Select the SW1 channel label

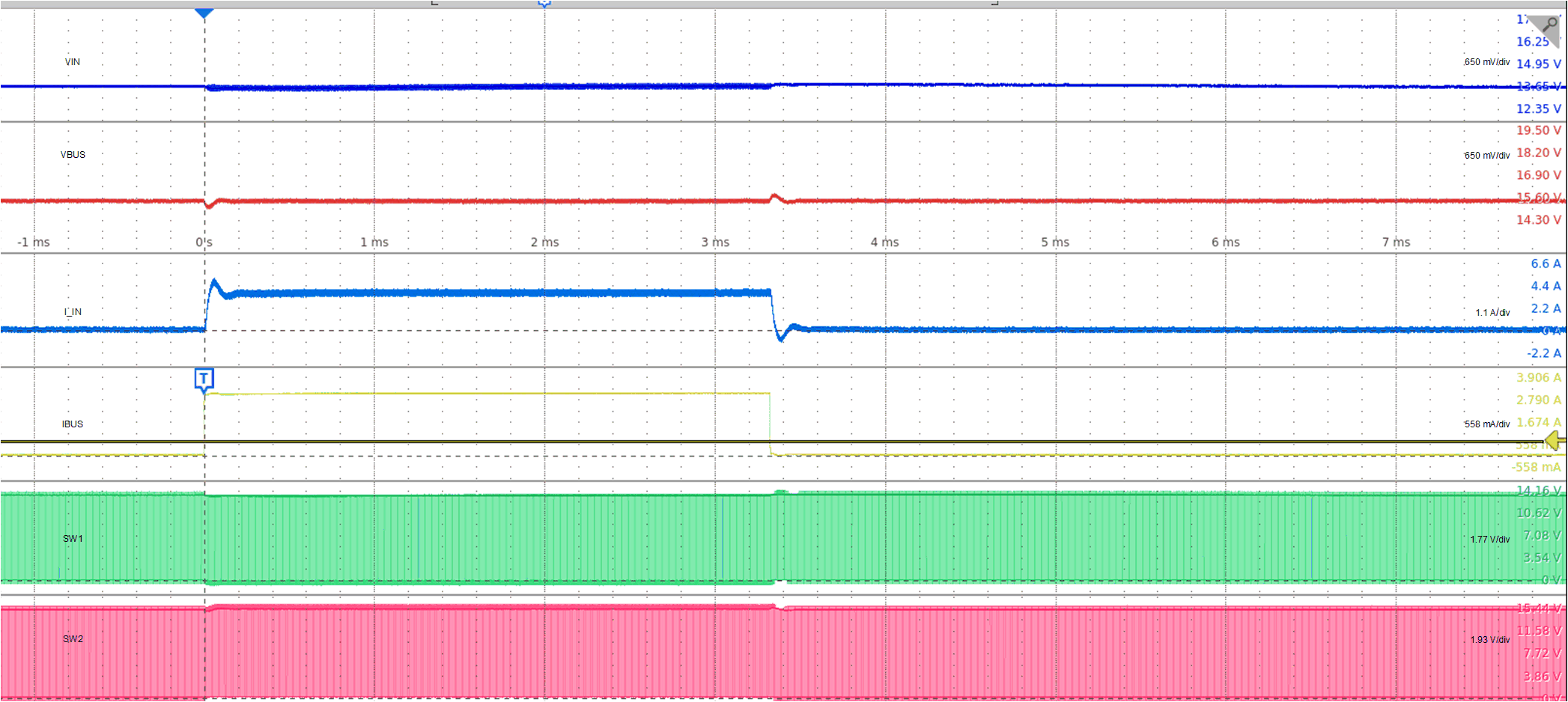[x=73, y=539]
